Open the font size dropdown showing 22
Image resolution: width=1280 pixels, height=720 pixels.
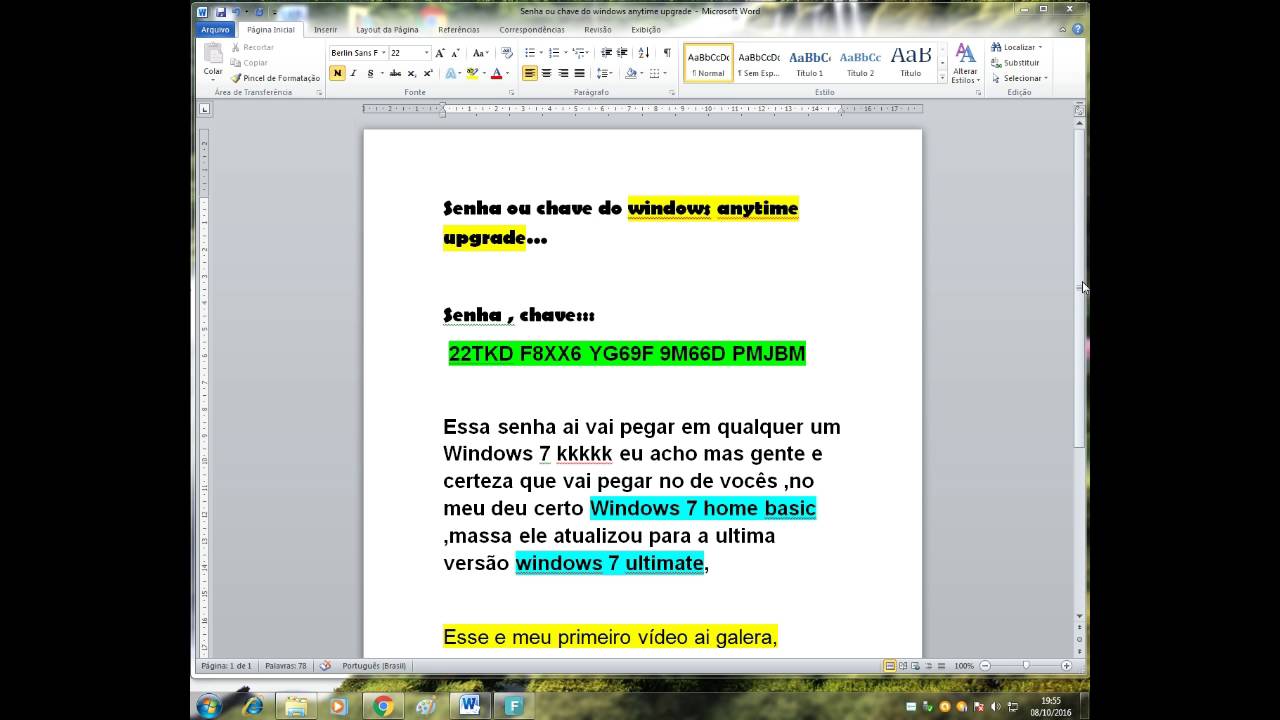tap(426, 53)
